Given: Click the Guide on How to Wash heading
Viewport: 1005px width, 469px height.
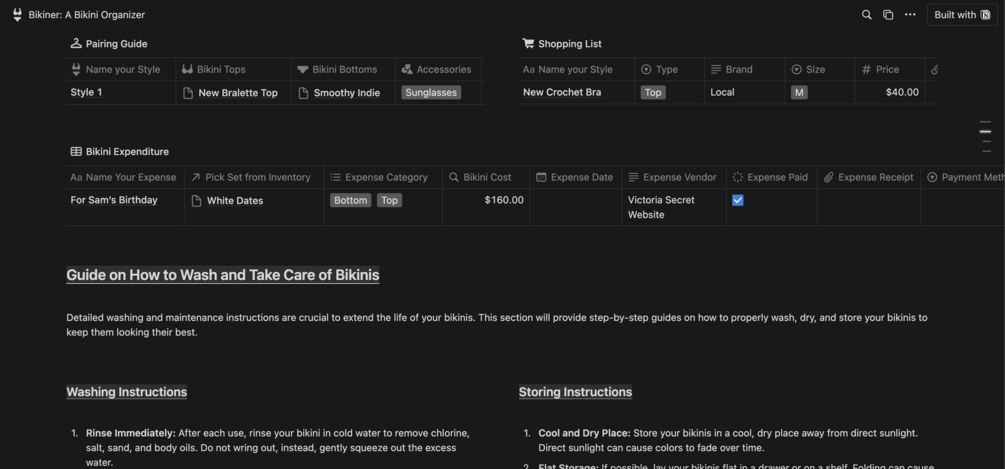Looking at the screenshot, I should click(223, 276).
